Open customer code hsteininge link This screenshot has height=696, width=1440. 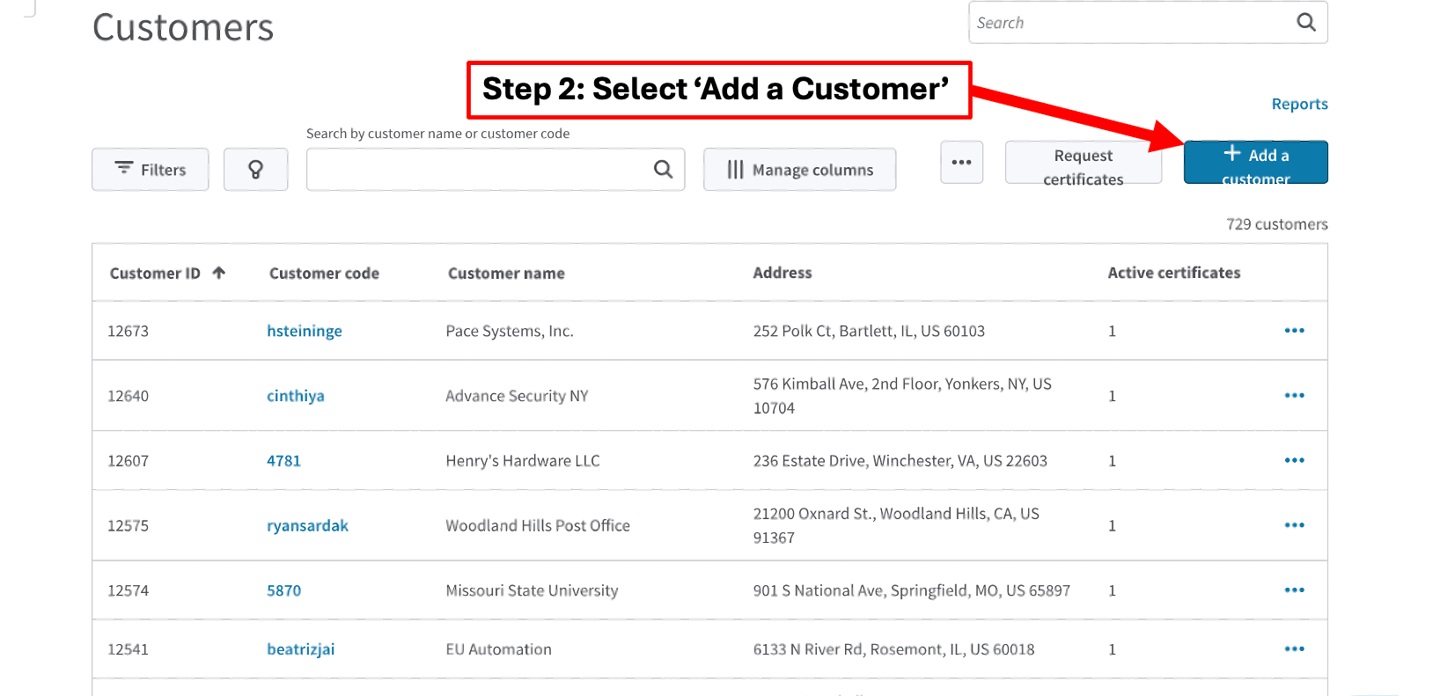pos(304,331)
